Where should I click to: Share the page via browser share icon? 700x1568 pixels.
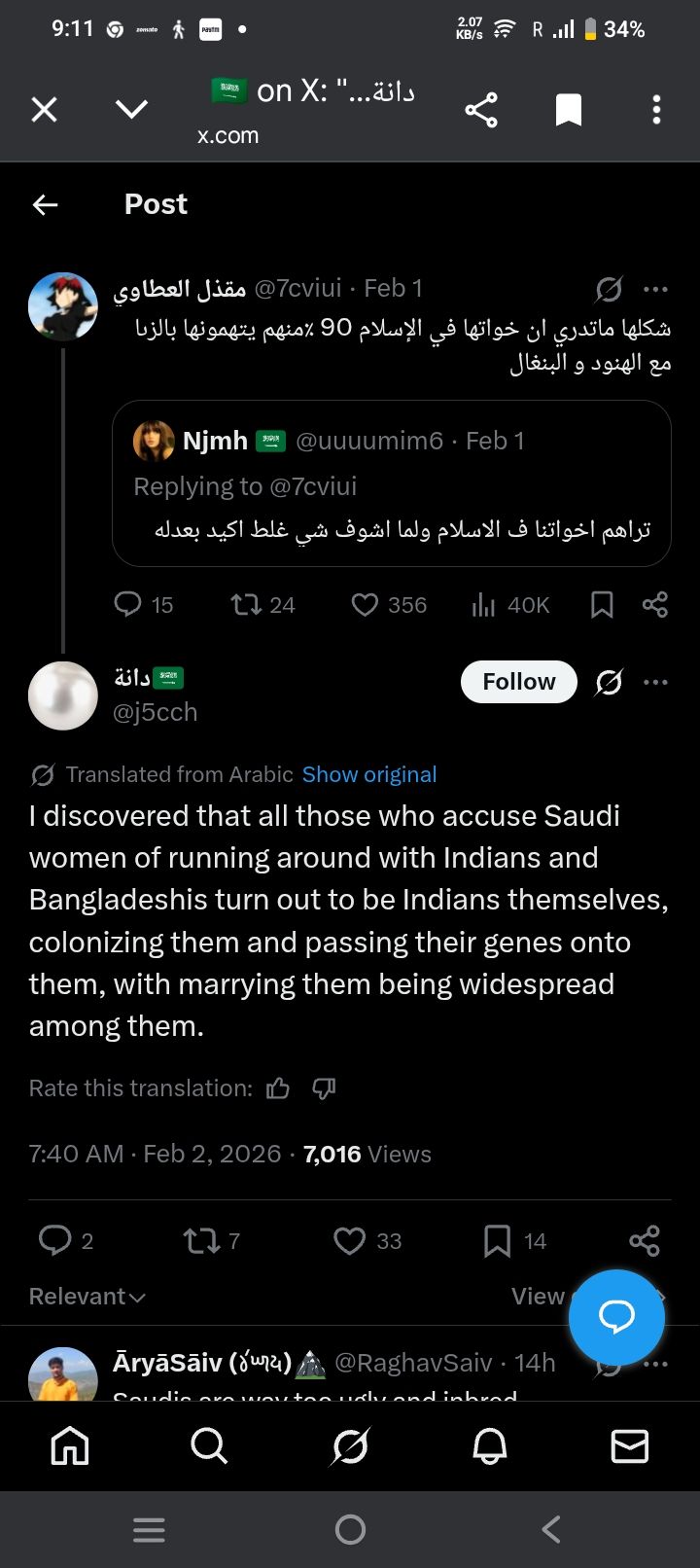point(481,109)
